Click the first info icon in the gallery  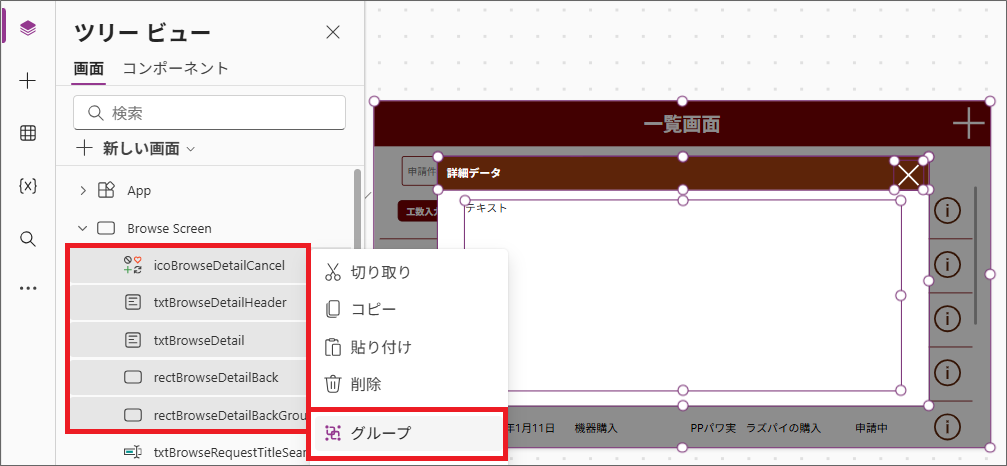click(x=946, y=210)
